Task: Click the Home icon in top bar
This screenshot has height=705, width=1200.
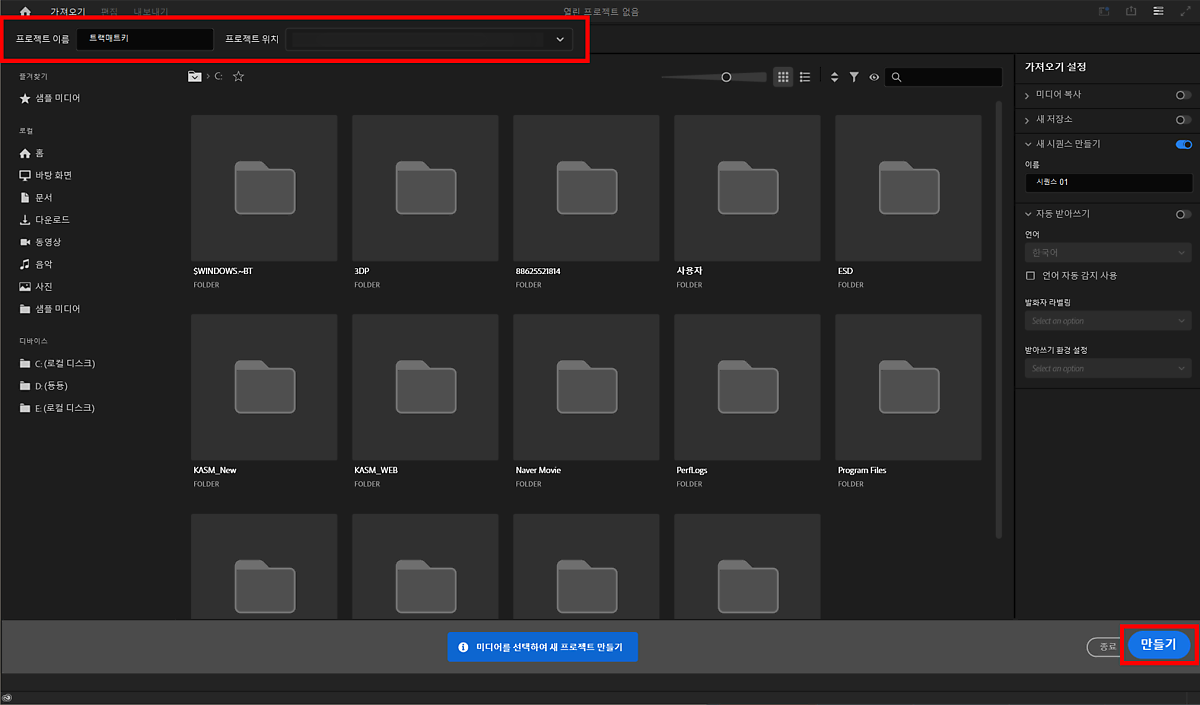Action: (26, 12)
